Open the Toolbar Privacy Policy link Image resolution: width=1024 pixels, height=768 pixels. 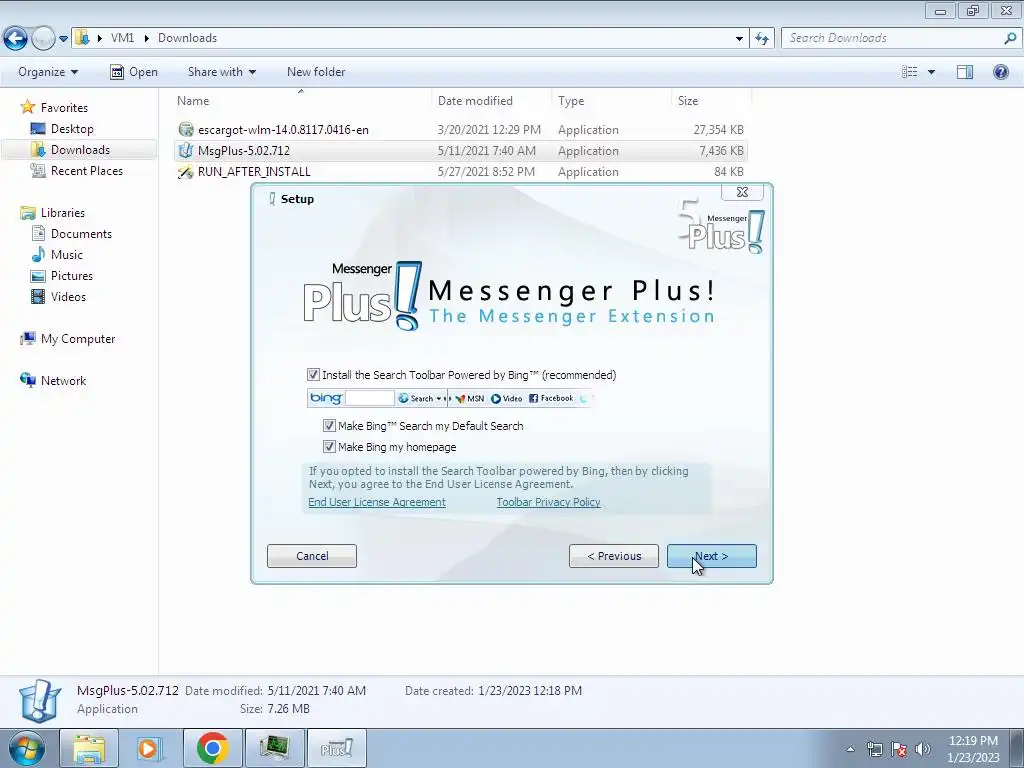(548, 502)
